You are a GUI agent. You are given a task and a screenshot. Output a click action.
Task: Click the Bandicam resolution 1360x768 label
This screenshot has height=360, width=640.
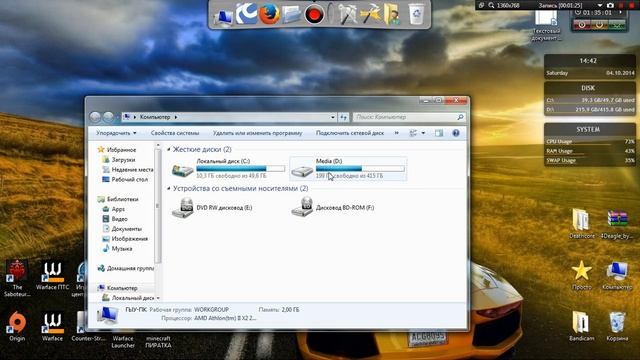click(x=508, y=5)
